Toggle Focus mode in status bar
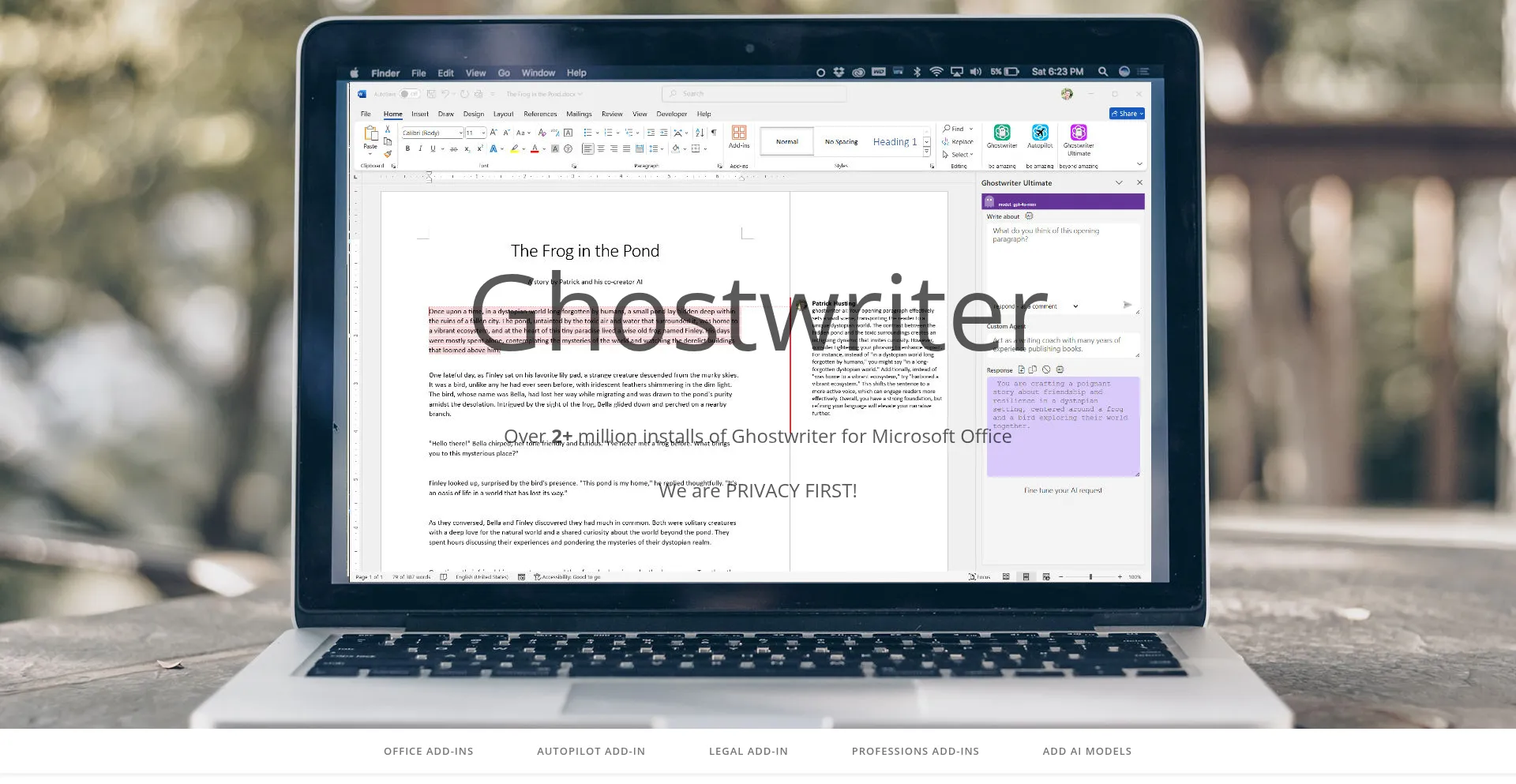Viewport: 1516px width, 784px height. (980, 577)
